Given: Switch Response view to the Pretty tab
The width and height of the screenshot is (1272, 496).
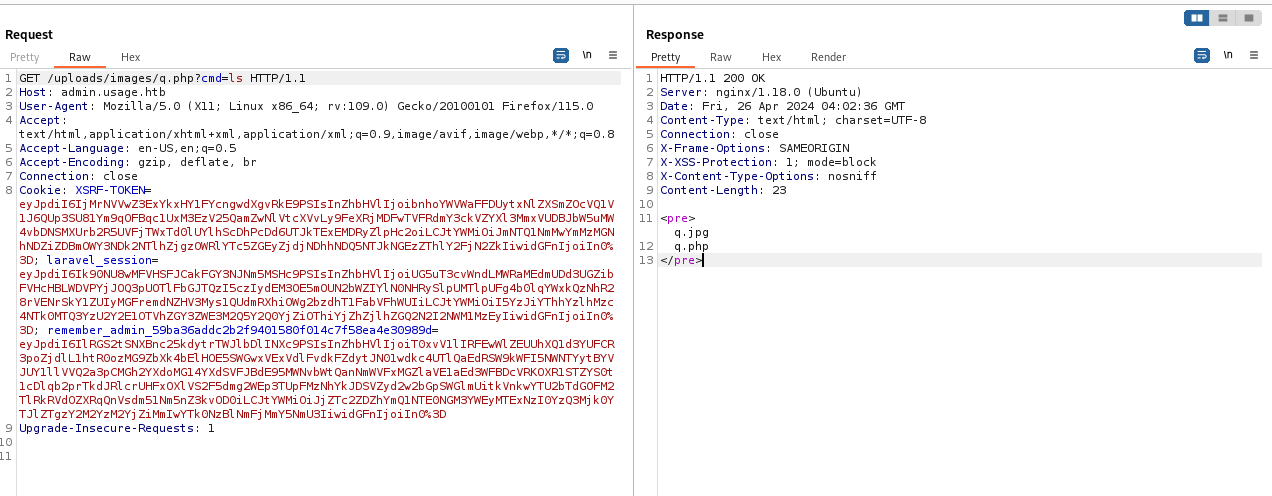Looking at the screenshot, I should [x=665, y=57].
